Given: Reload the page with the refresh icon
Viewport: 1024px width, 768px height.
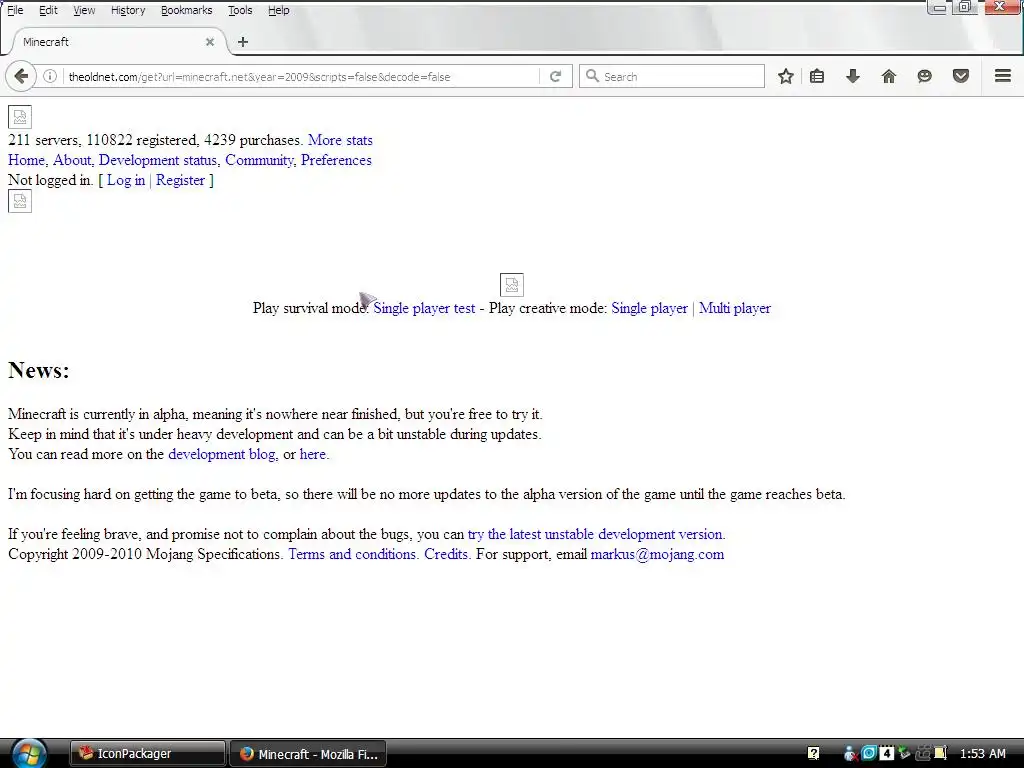Looking at the screenshot, I should [x=555, y=76].
